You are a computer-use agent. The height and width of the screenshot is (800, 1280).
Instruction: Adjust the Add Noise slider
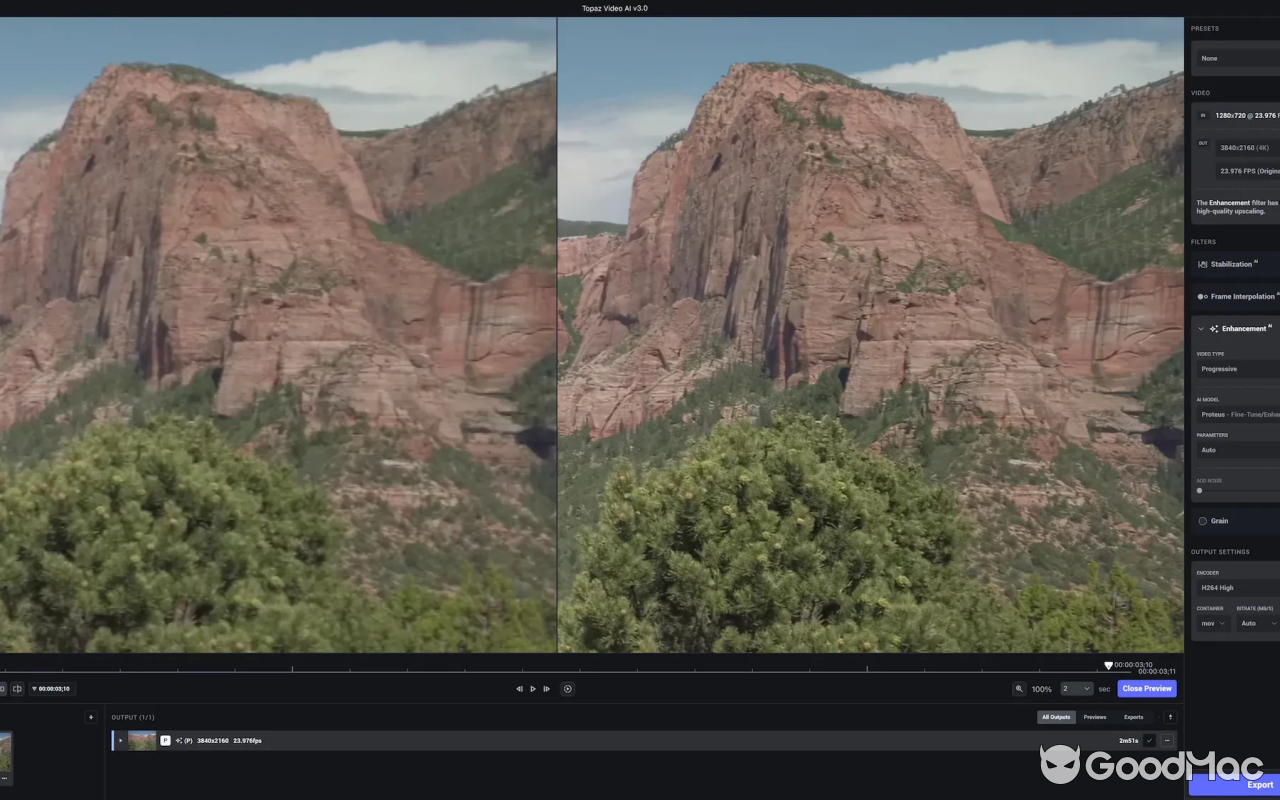click(1200, 491)
